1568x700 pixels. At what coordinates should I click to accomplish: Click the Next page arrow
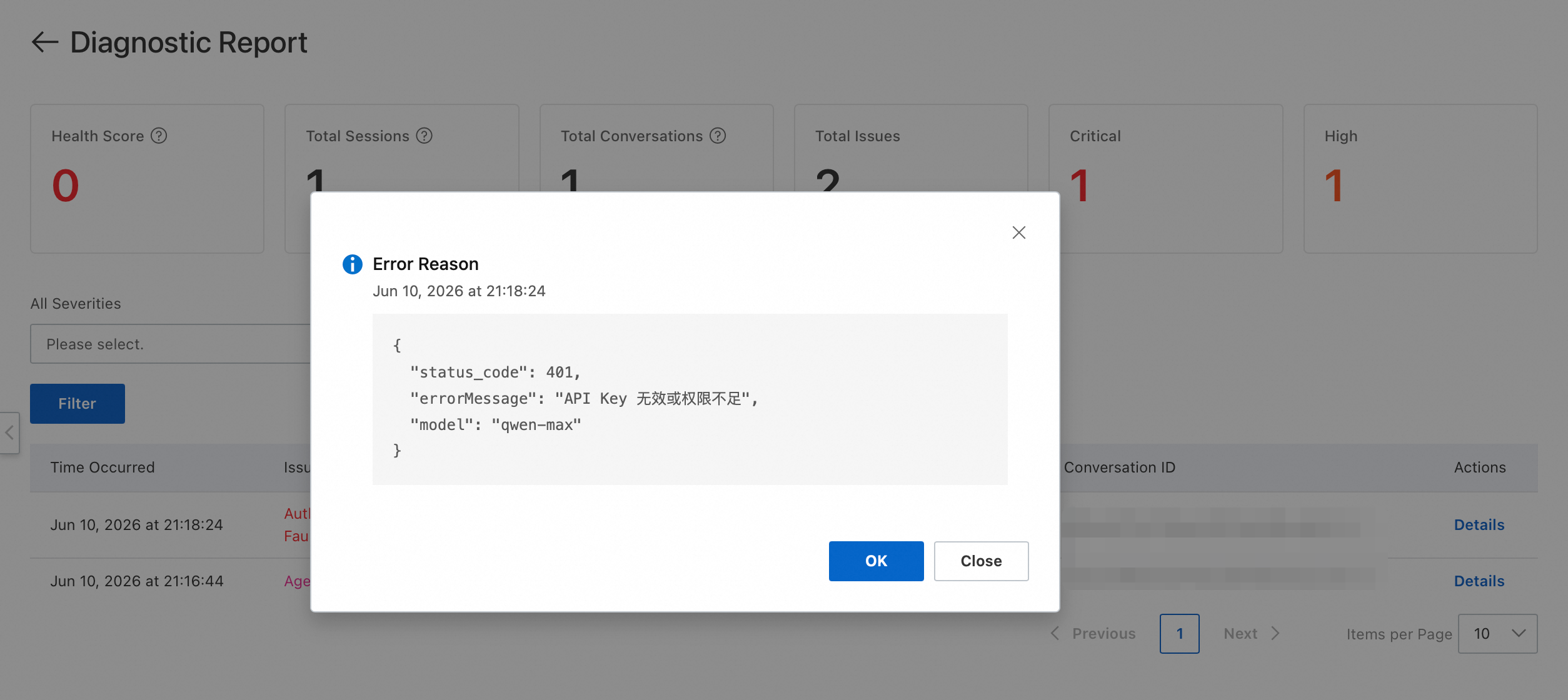click(x=1275, y=634)
